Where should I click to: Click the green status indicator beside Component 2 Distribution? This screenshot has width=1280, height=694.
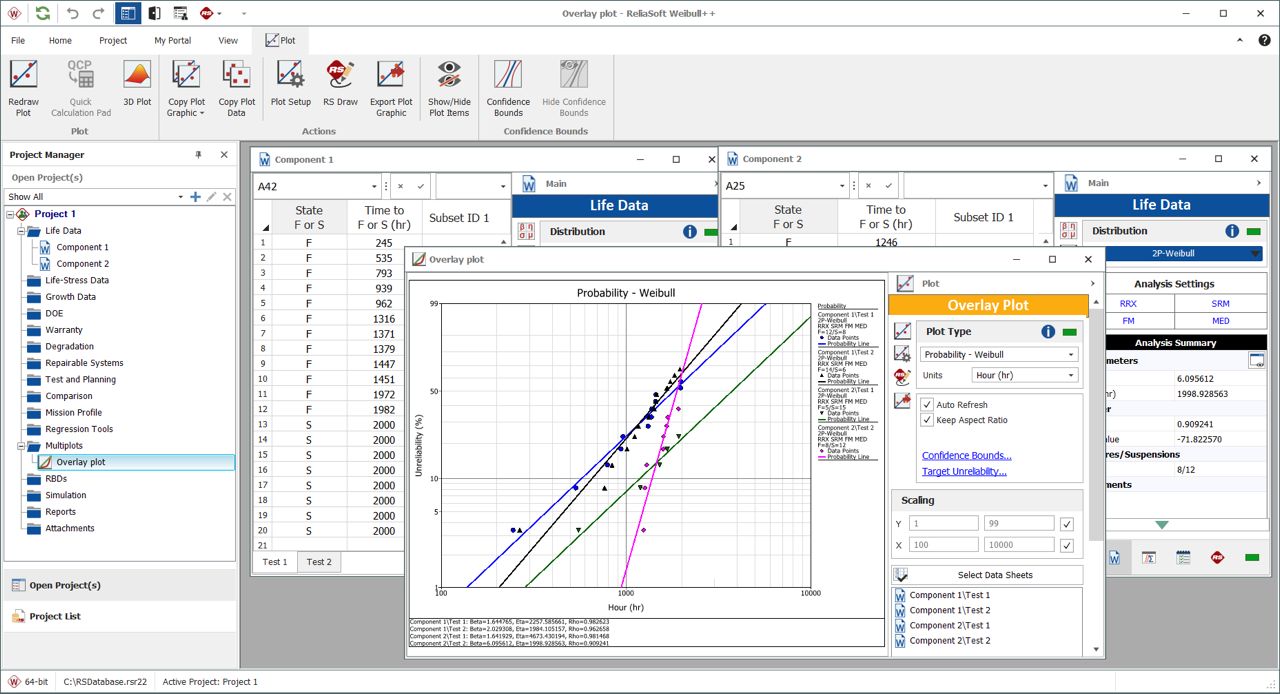[1253, 231]
